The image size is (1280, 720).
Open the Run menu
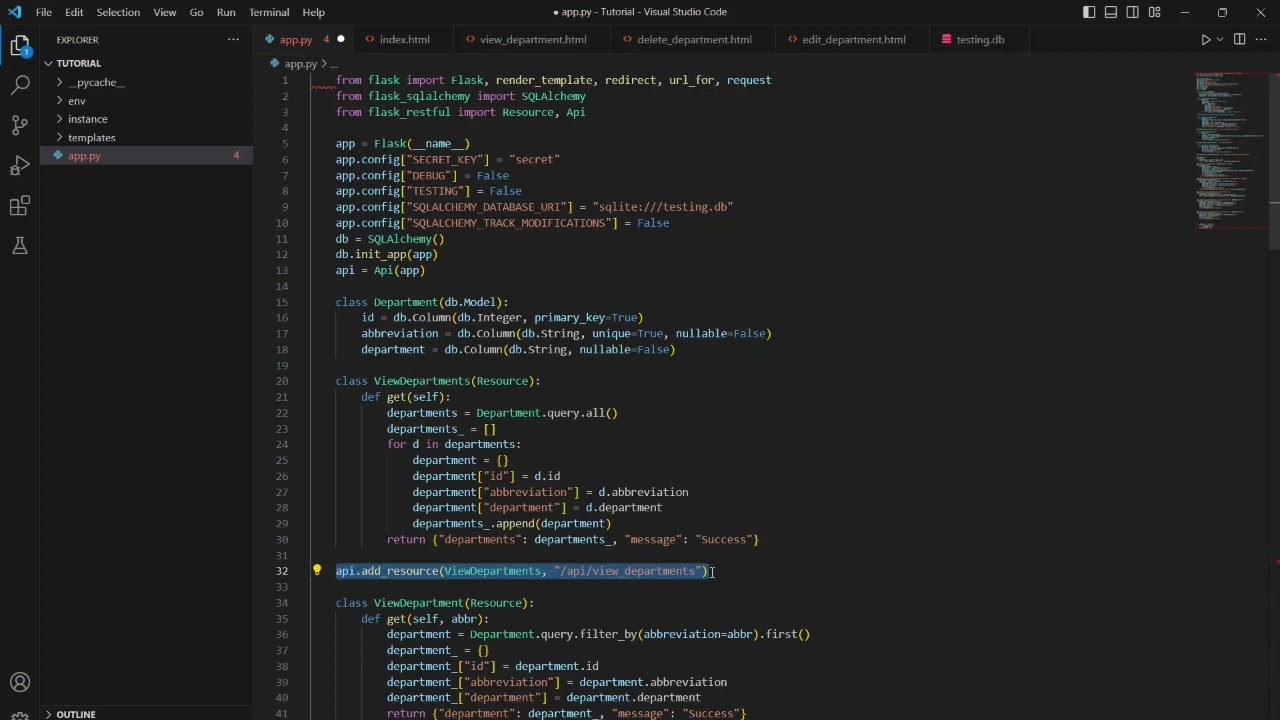click(x=226, y=12)
